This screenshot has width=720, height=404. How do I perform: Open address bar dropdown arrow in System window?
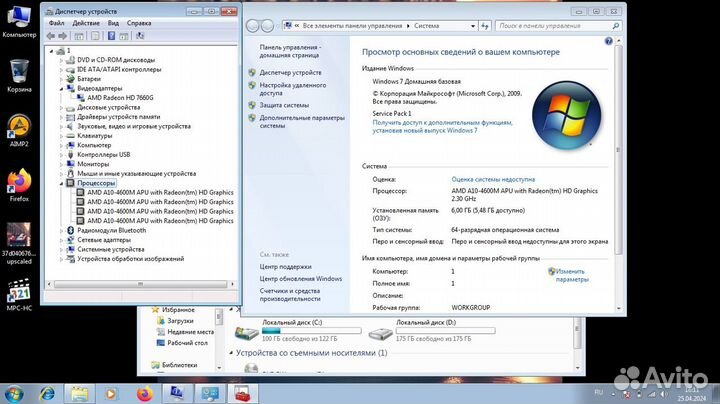(473, 26)
